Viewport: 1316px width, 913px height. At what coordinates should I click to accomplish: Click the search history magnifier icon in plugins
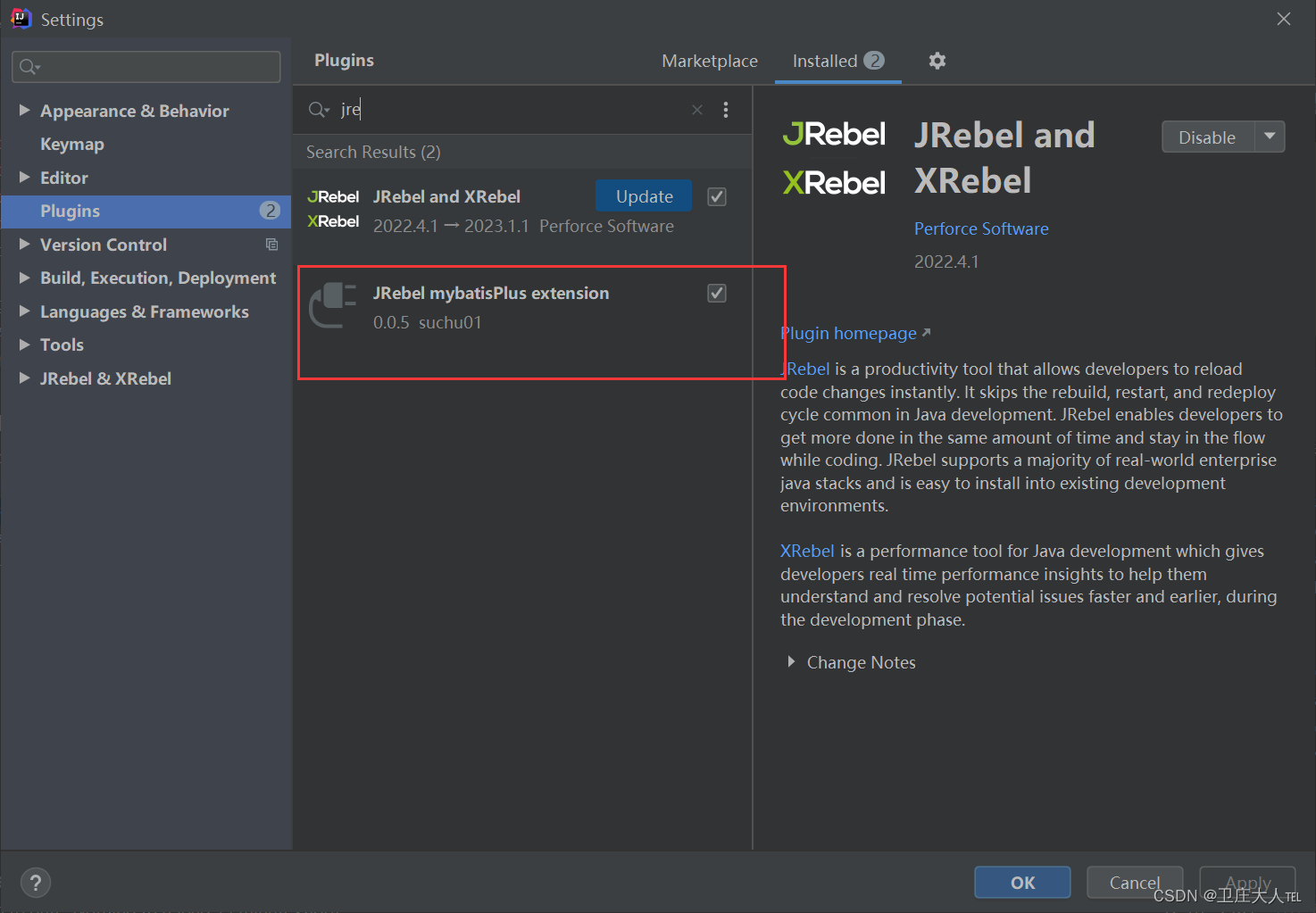(x=319, y=110)
